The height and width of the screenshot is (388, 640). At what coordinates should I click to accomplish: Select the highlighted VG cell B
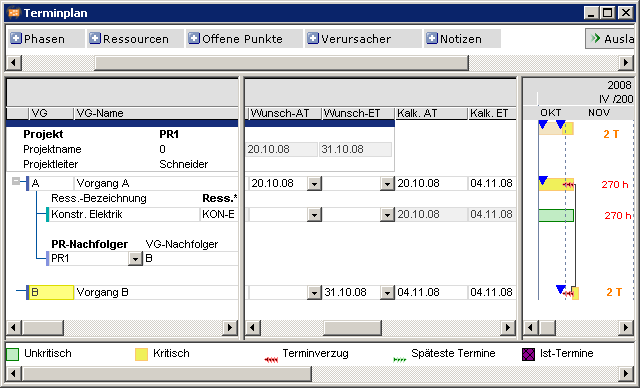[51, 293]
